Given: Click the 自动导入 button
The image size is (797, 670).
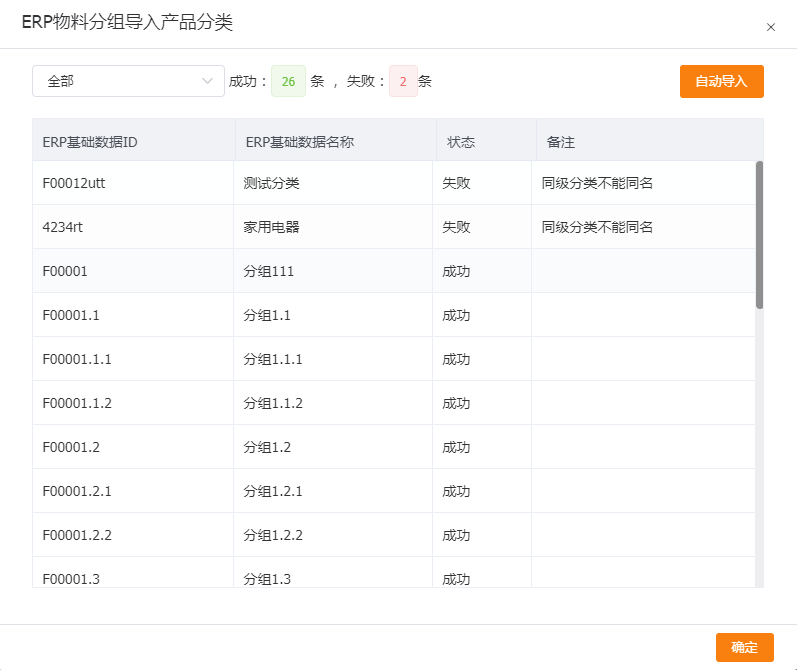Looking at the screenshot, I should pyautogui.click(x=721, y=81).
